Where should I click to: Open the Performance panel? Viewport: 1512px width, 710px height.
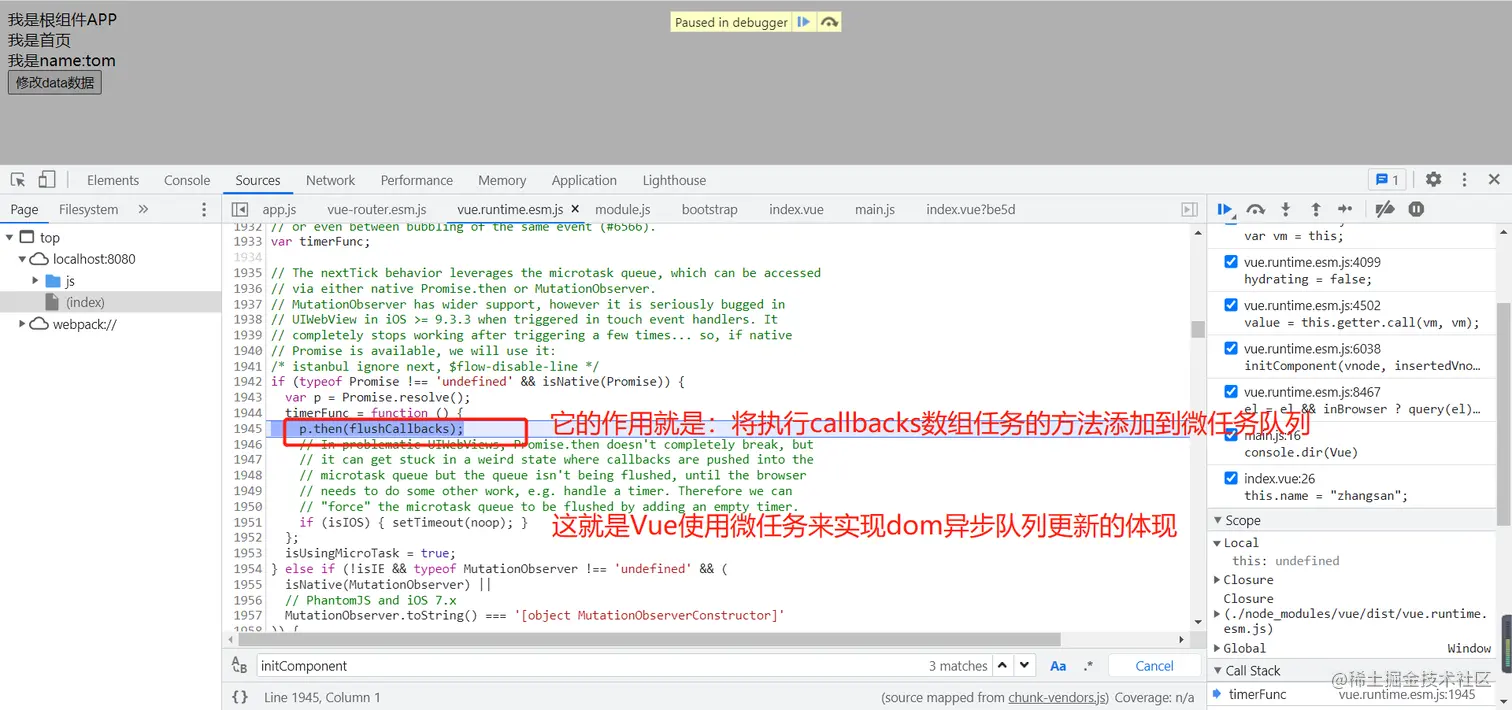(x=417, y=180)
